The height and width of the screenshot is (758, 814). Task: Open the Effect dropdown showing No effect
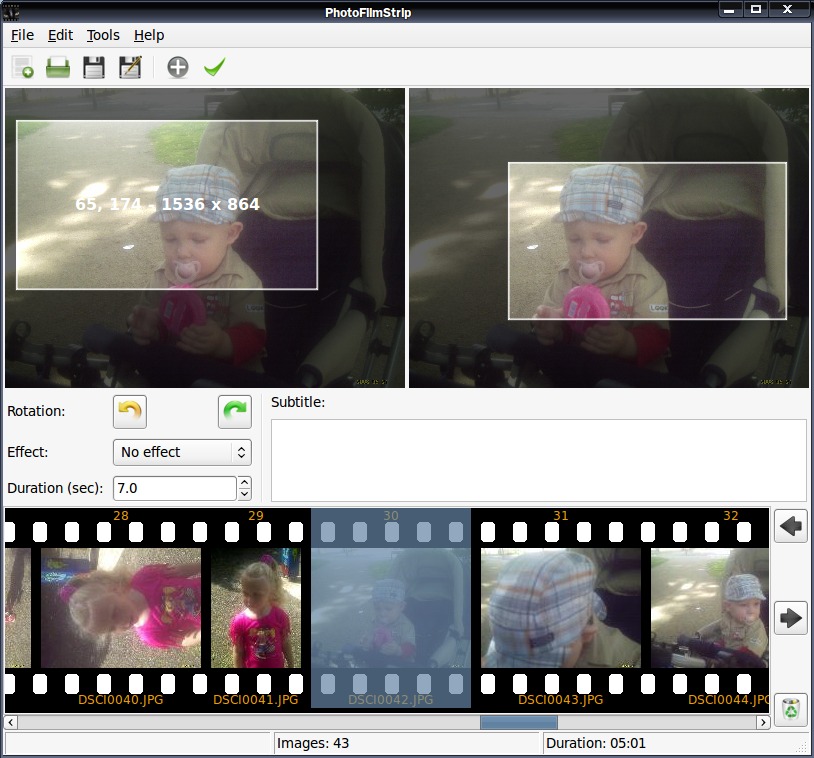182,452
